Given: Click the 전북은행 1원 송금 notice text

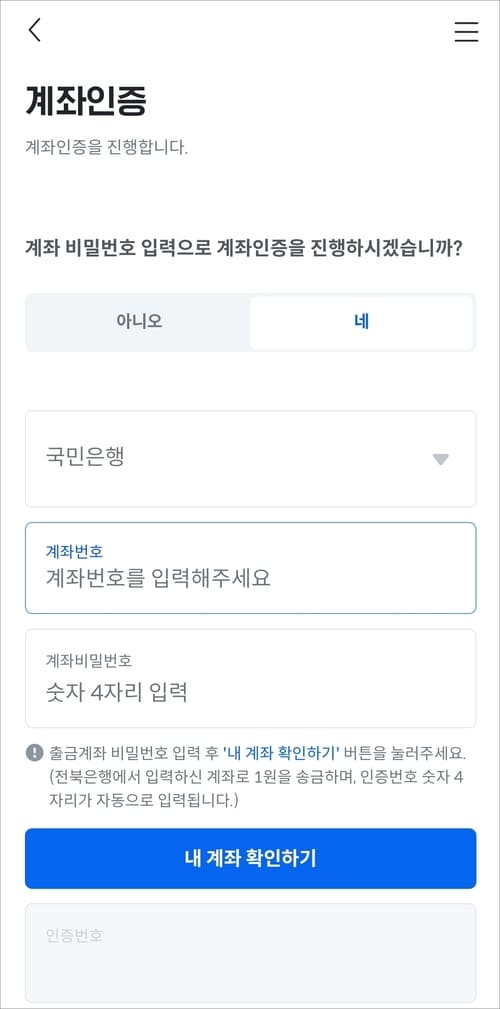Looking at the screenshot, I should (x=257, y=789).
